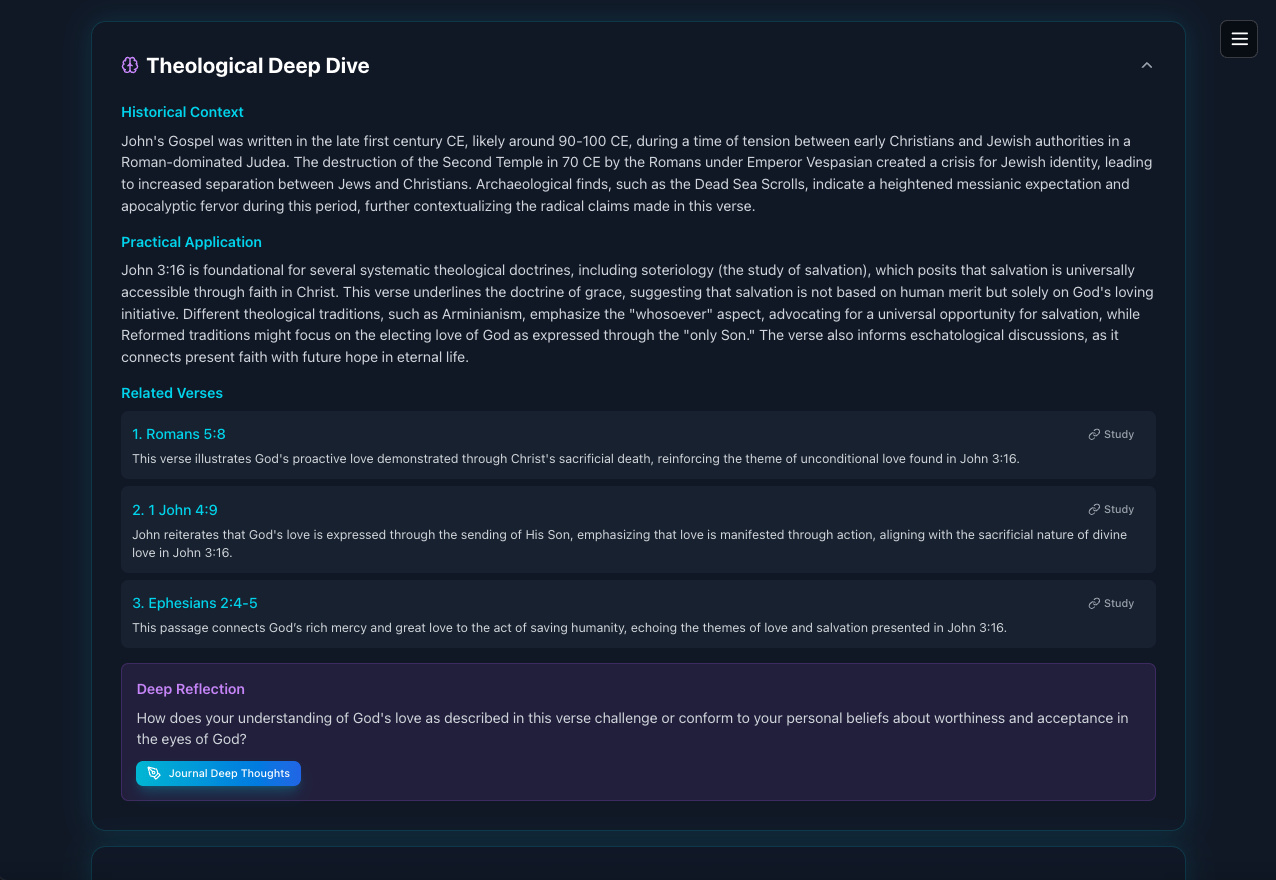Collapse the Theological Deep Dive section
1276x880 pixels.
(1147, 66)
